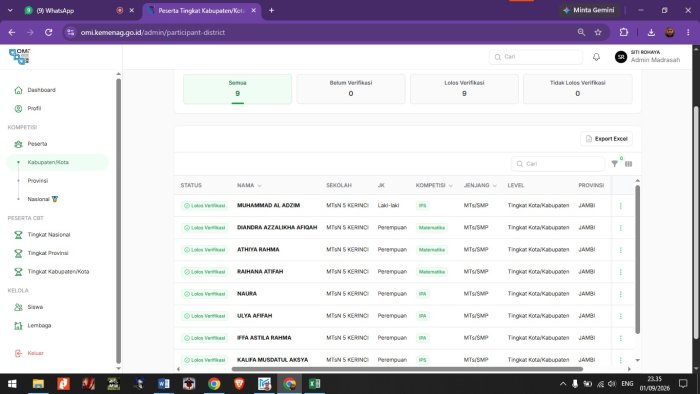Open browser extensions puzzle icon
Screen dimensions: 700x394
tap(624, 32)
